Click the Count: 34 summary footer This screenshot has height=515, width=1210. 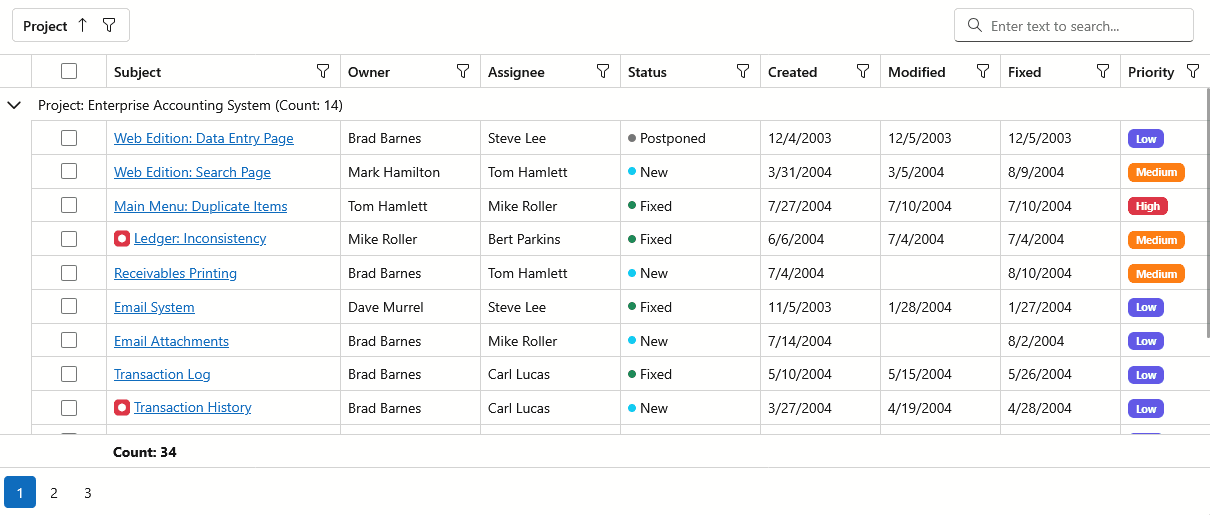pyautogui.click(x=145, y=452)
